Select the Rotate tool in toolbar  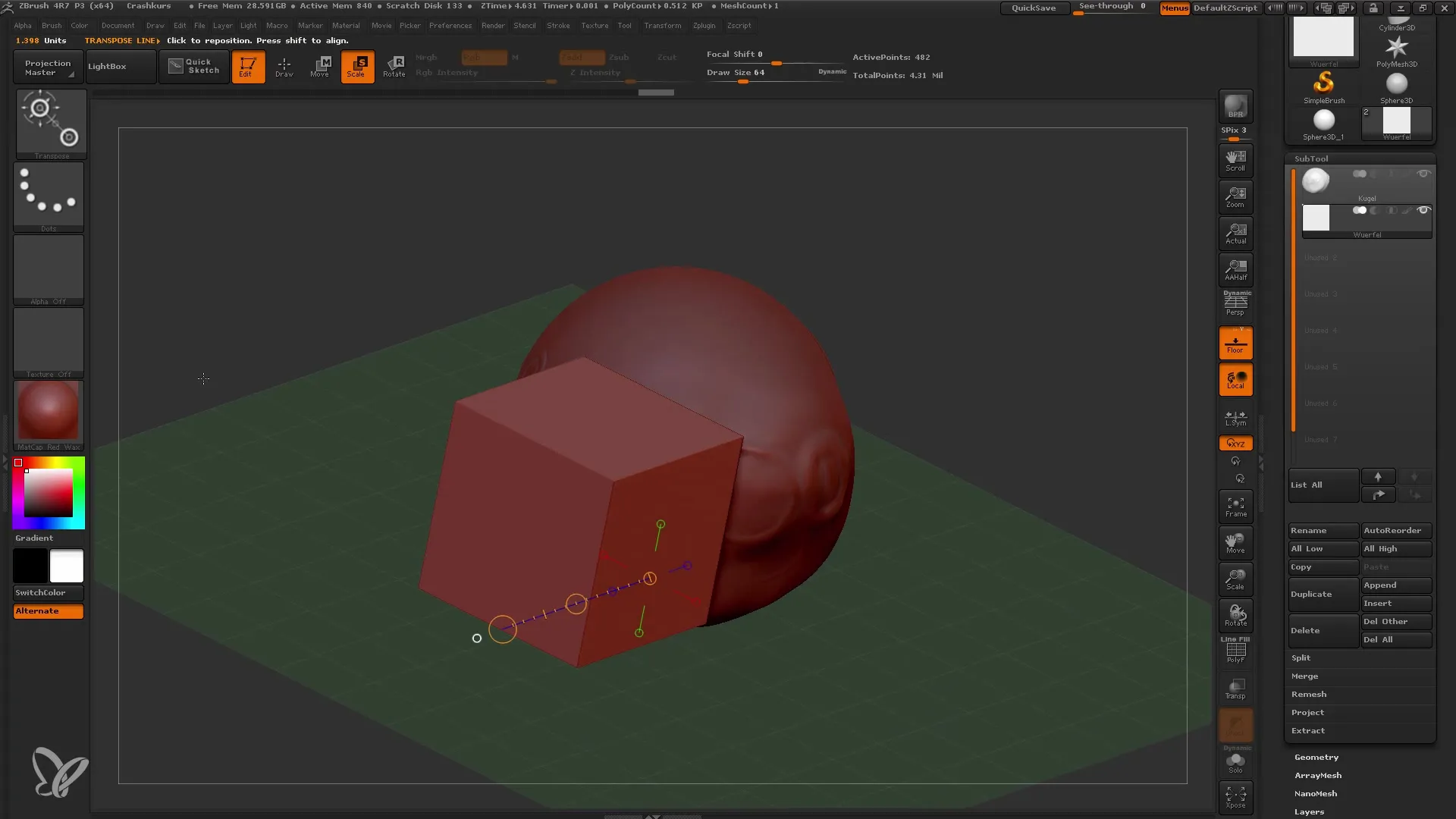[x=394, y=66]
